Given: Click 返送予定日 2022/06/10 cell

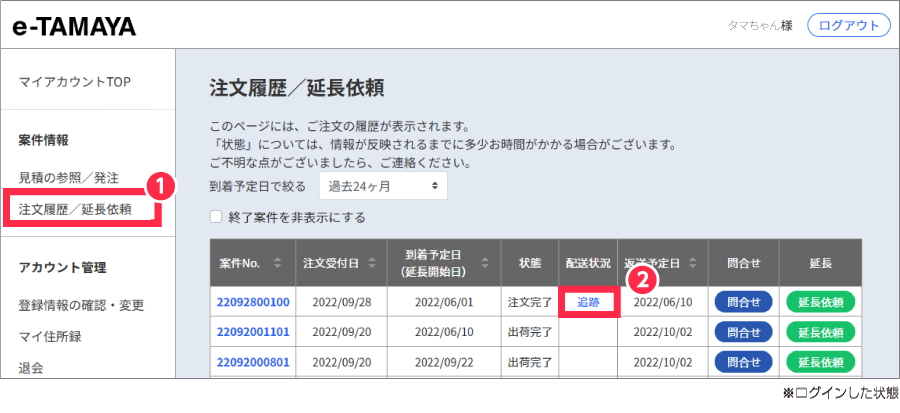Looking at the screenshot, I should point(662,302).
